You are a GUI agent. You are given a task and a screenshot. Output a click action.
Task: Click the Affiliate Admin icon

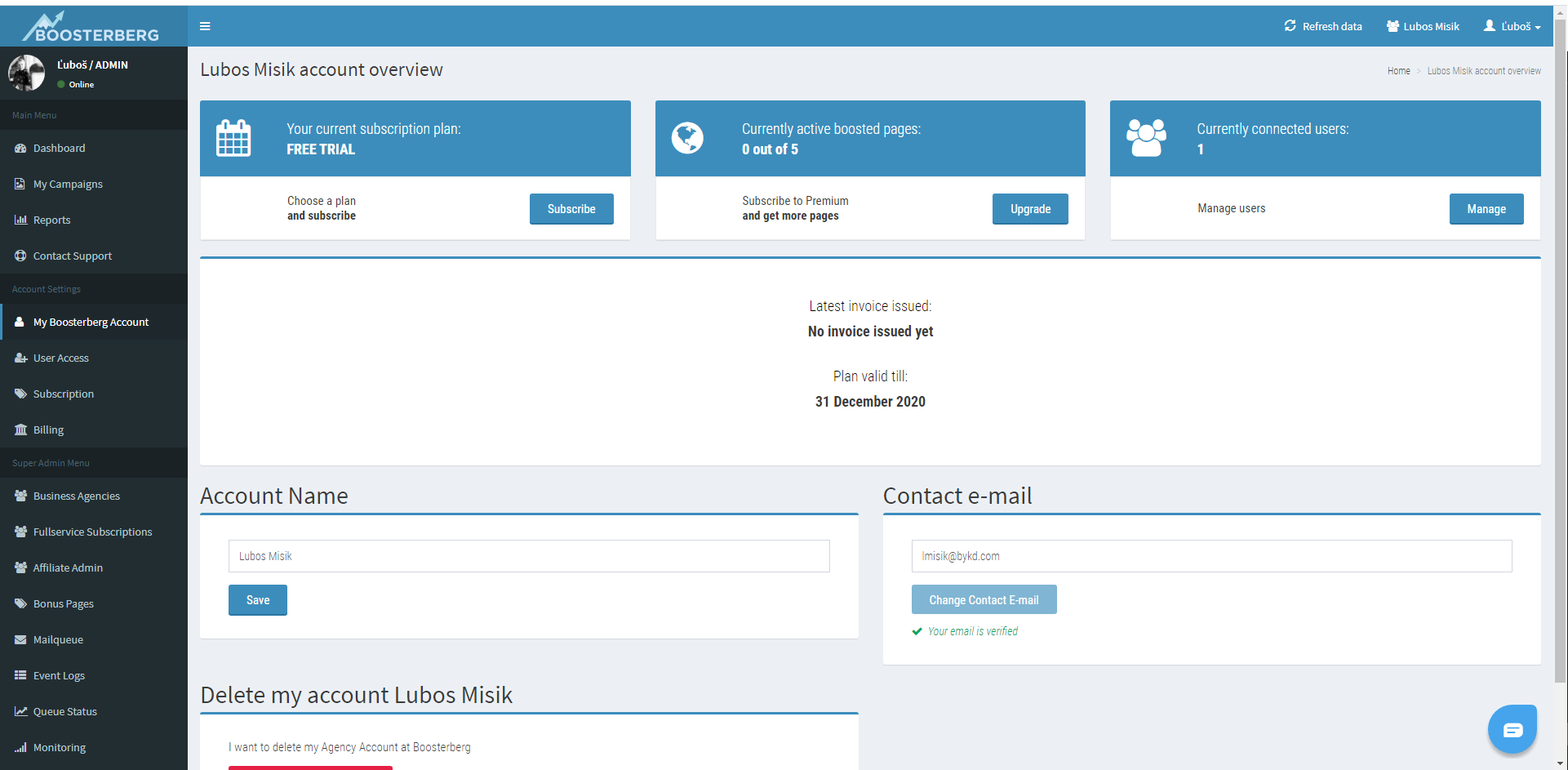click(x=20, y=567)
